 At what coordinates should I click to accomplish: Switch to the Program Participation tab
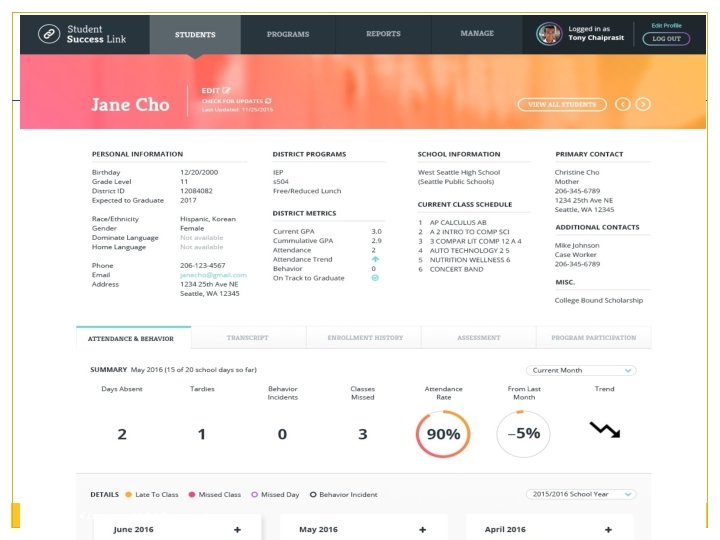click(594, 338)
